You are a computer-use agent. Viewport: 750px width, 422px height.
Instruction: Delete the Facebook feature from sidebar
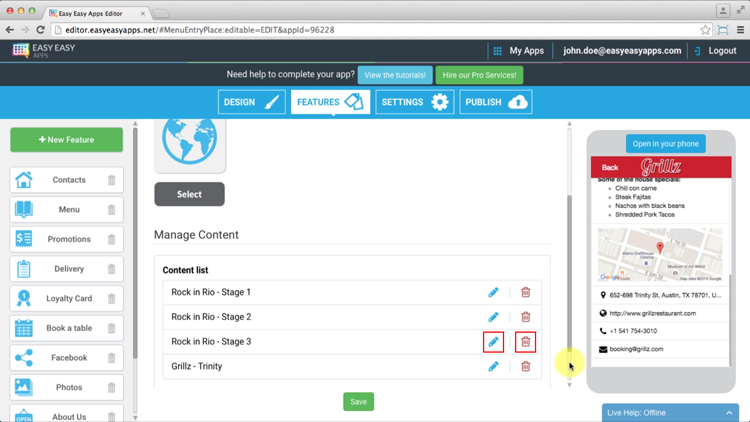click(x=111, y=358)
